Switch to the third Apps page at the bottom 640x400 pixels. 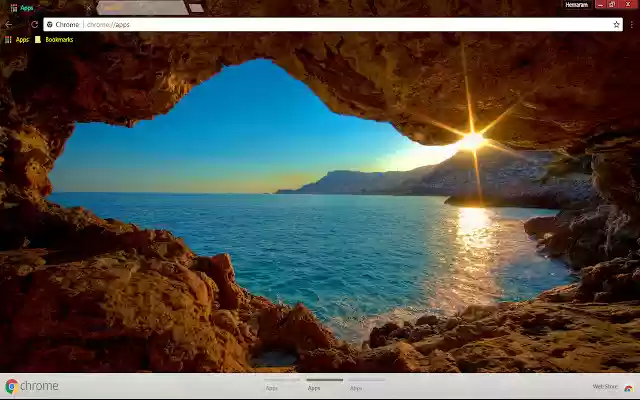(x=367, y=385)
